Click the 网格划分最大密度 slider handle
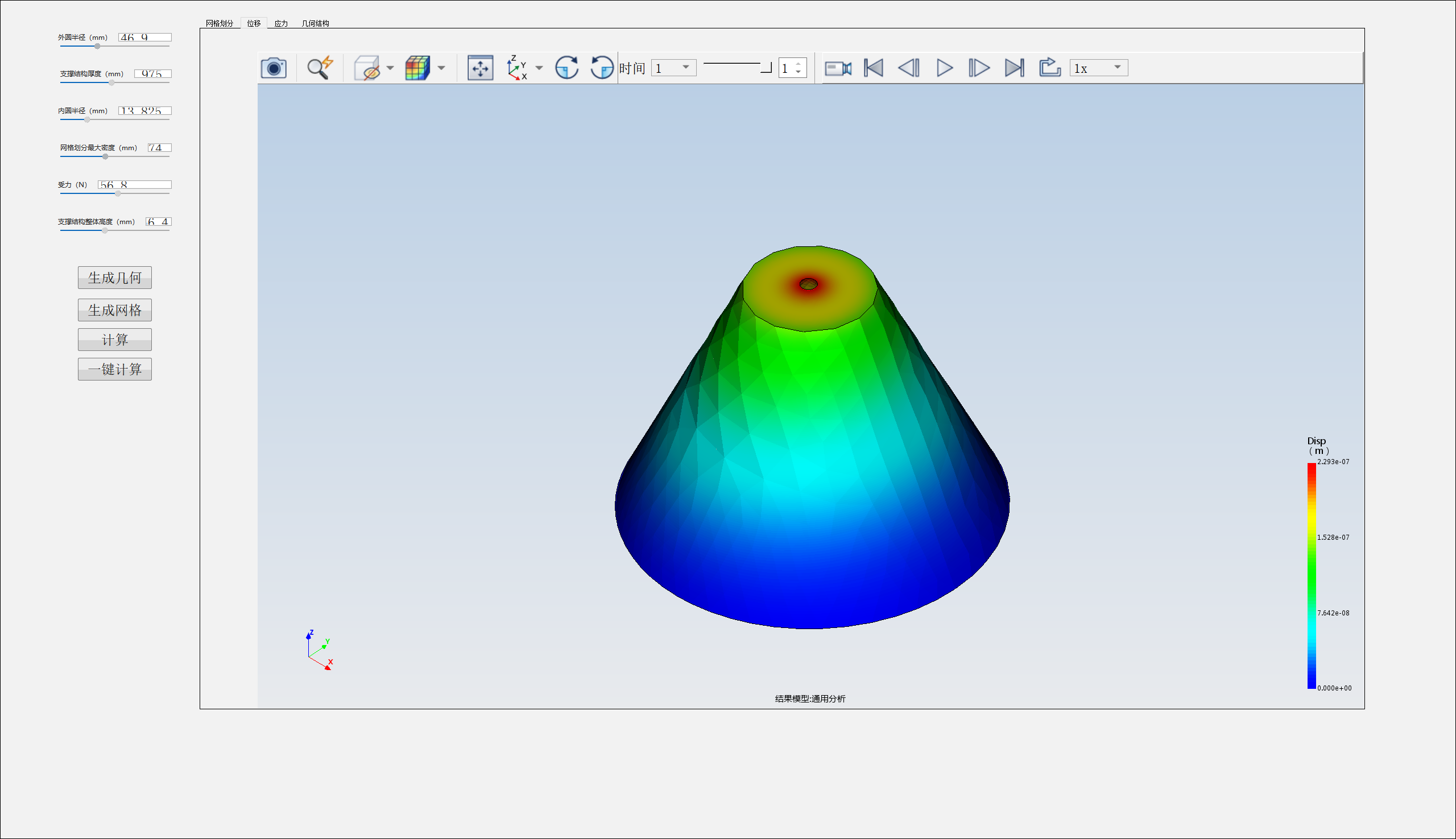 click(x=105, y=157)
